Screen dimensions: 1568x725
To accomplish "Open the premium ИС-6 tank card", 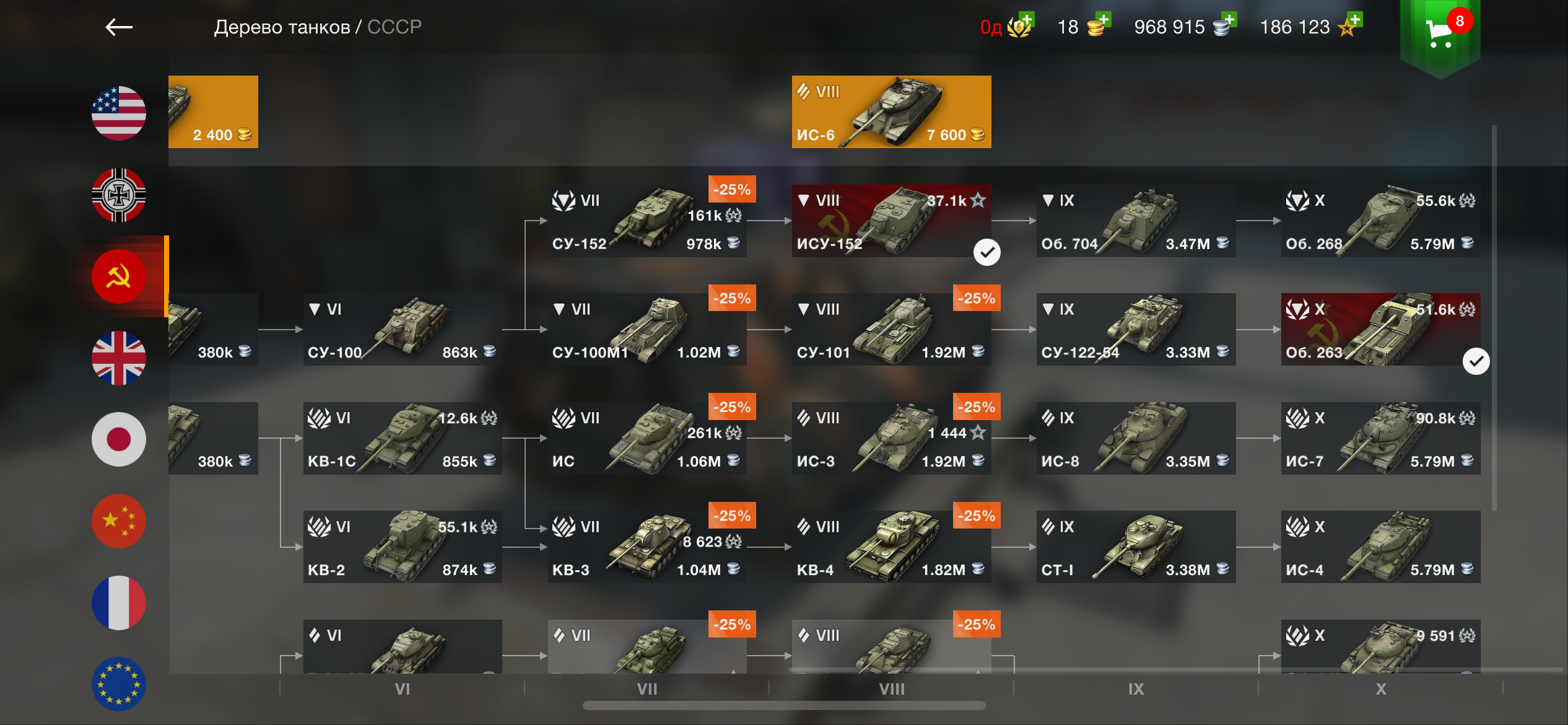I will (892, 112).
